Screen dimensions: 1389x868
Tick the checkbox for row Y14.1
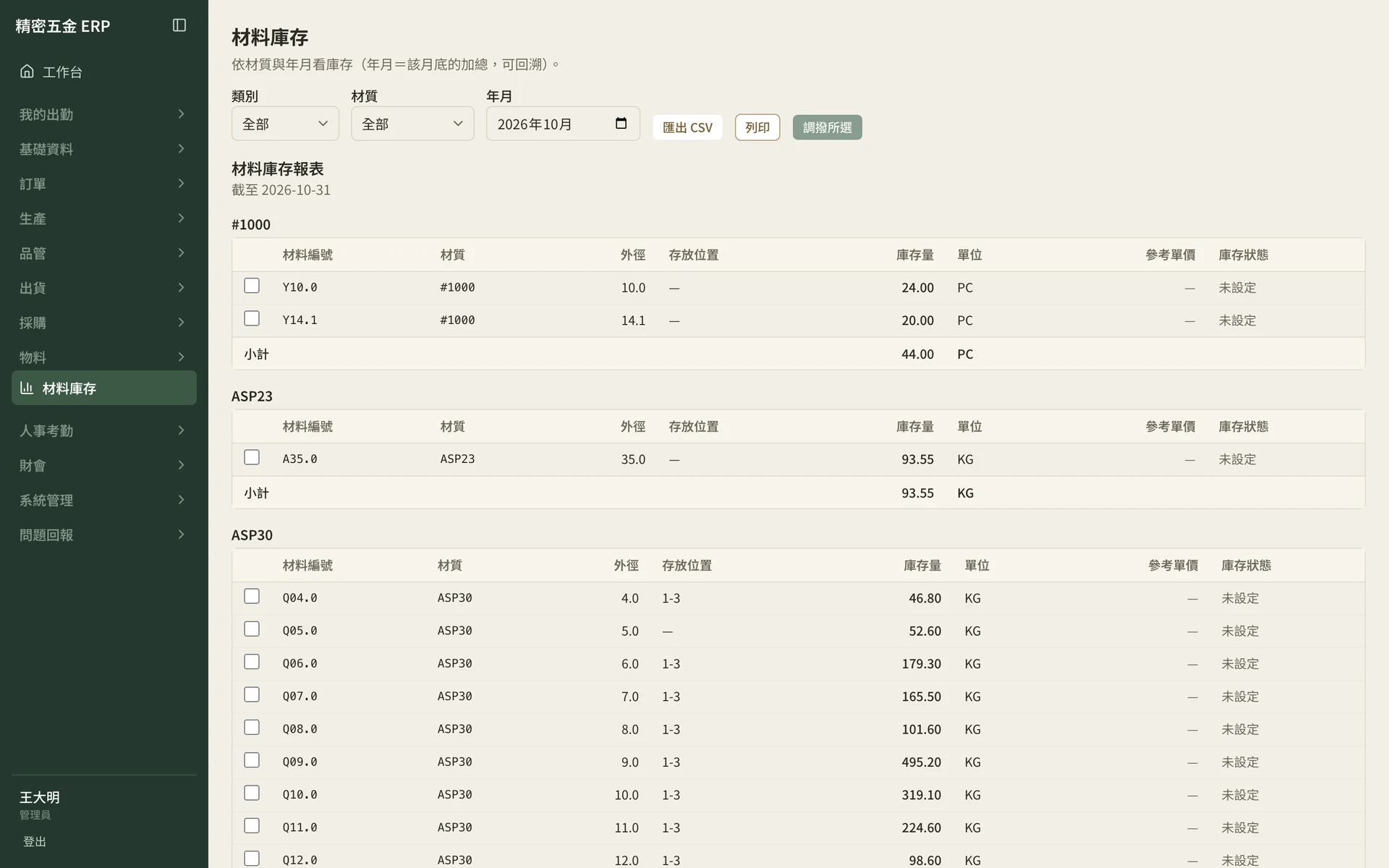click(252, 318)
